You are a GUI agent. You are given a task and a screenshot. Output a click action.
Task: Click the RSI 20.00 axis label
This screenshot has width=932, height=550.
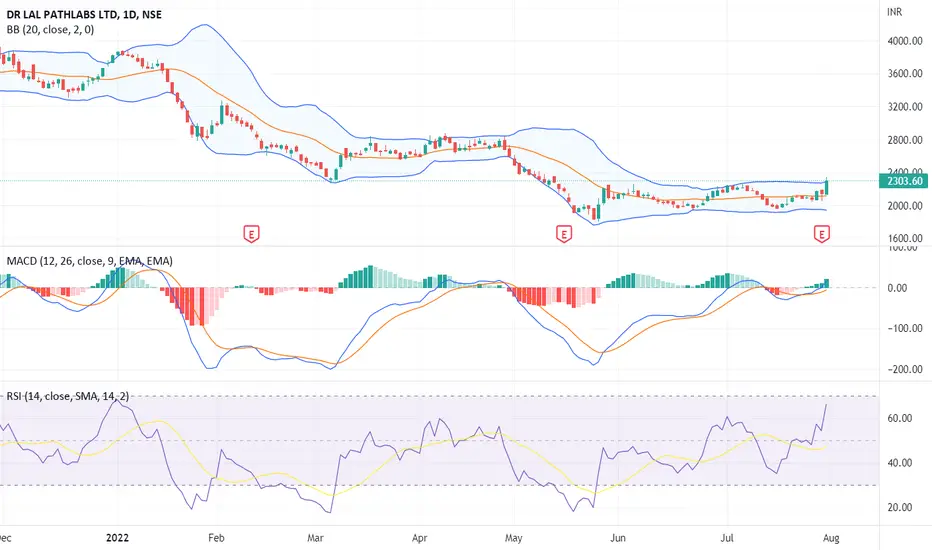[x=899, y=507]
